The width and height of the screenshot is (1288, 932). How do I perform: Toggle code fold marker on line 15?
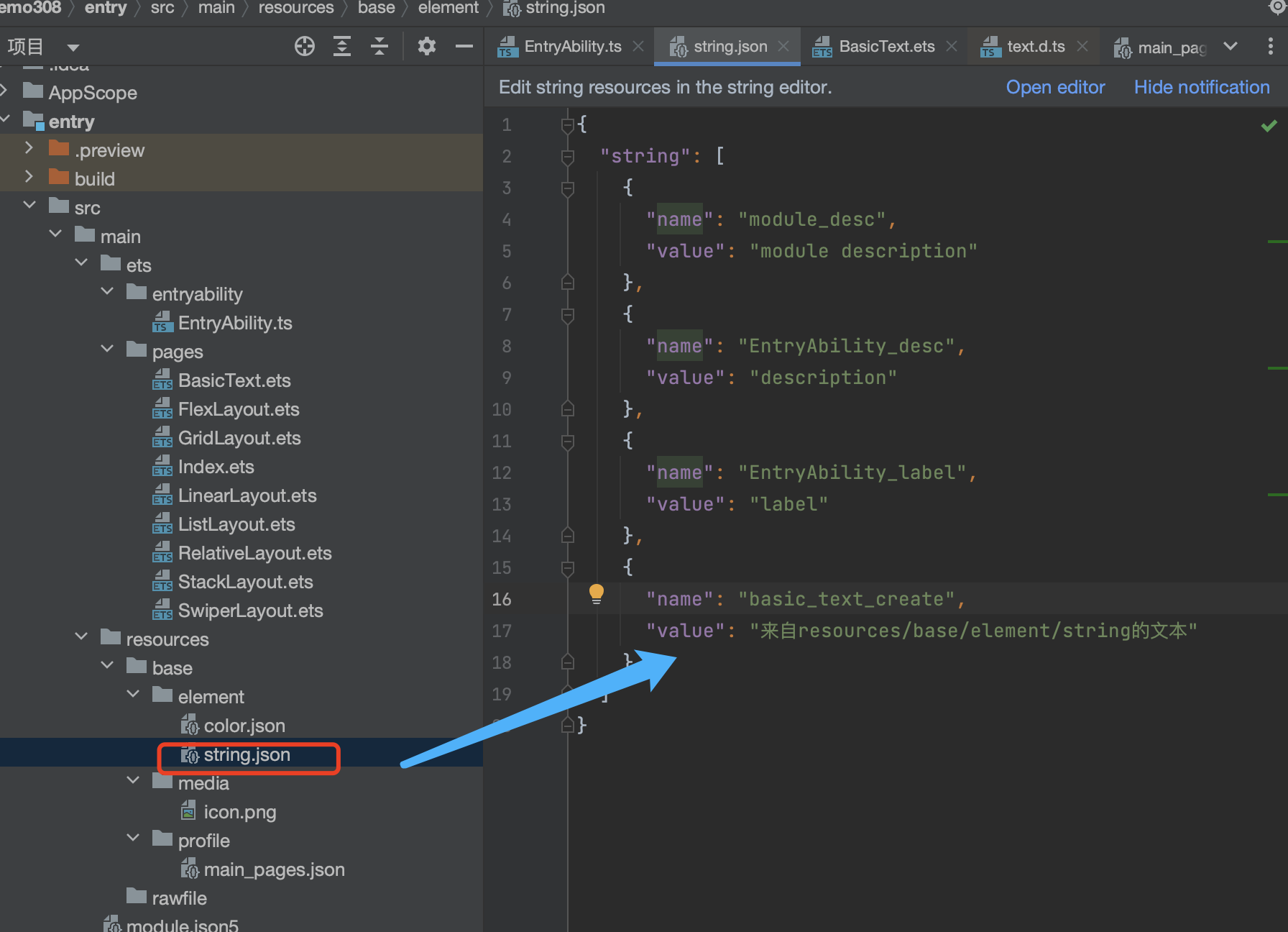pyautogui.click(x=568, y=568)
